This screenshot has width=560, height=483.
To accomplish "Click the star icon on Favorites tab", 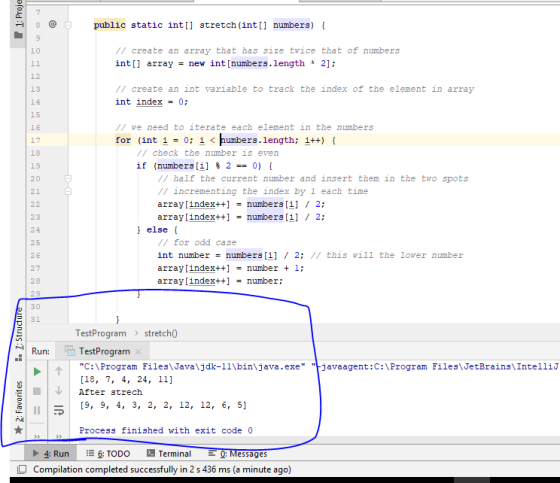I will pyautogui.click(x=19, y=430).
